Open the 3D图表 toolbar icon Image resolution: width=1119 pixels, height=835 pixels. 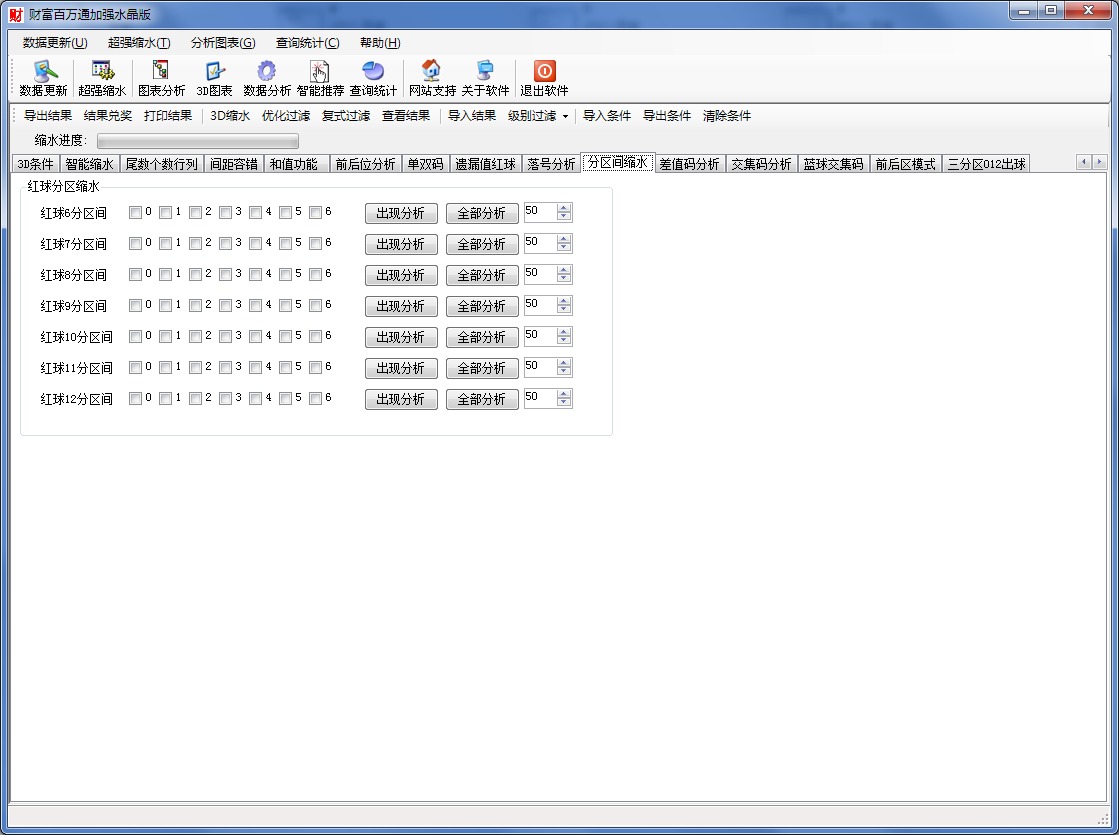[214, 71]
